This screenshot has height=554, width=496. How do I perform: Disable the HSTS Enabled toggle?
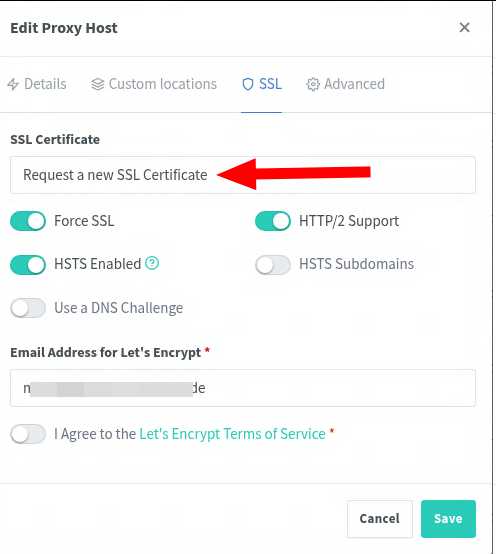coord(28,265)
